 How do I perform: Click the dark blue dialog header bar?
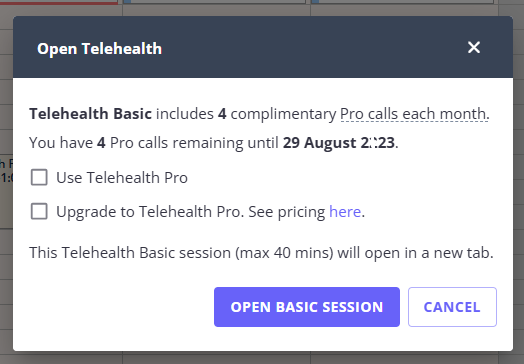tap(263, 47)
